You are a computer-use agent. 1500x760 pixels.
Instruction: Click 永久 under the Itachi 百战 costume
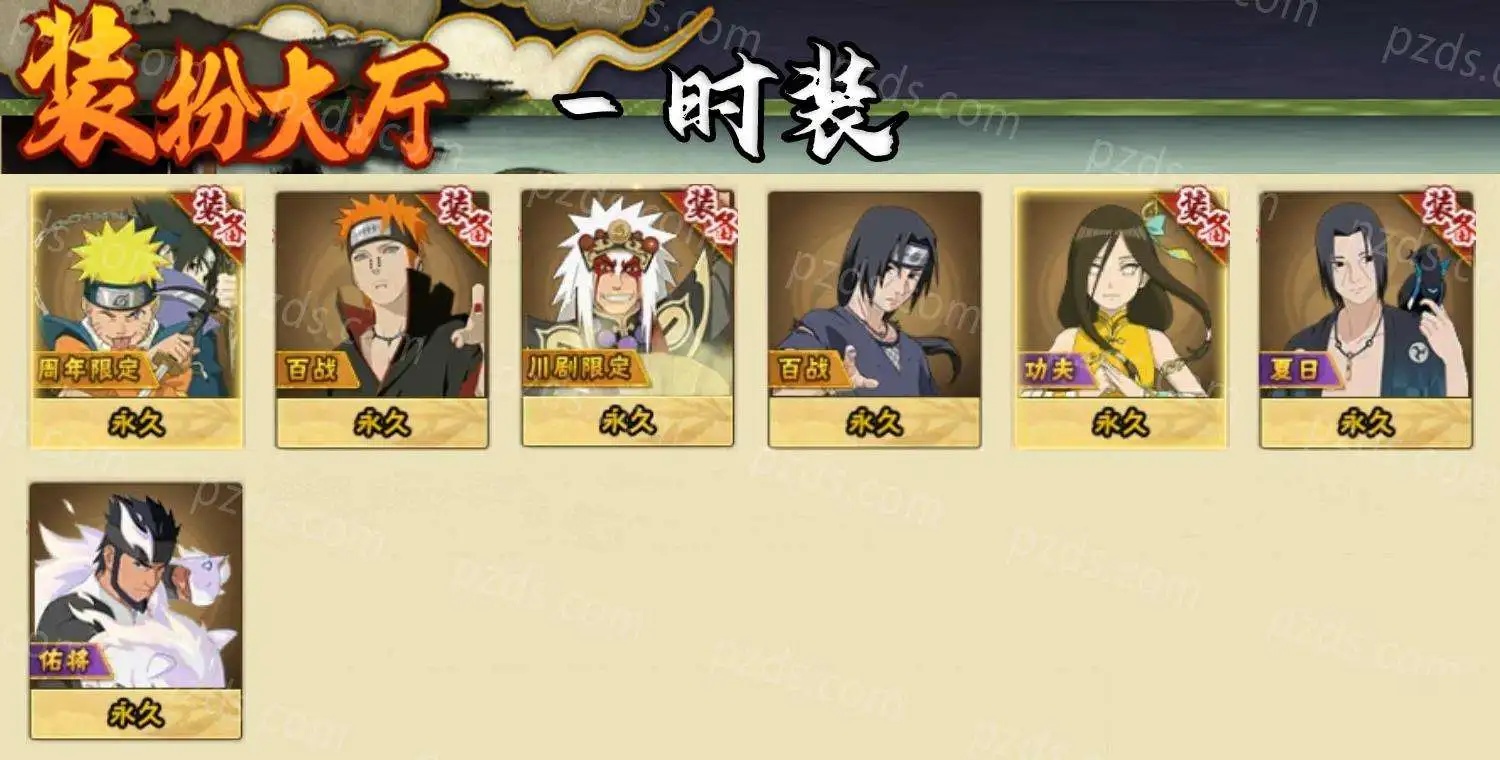point(874,423)
